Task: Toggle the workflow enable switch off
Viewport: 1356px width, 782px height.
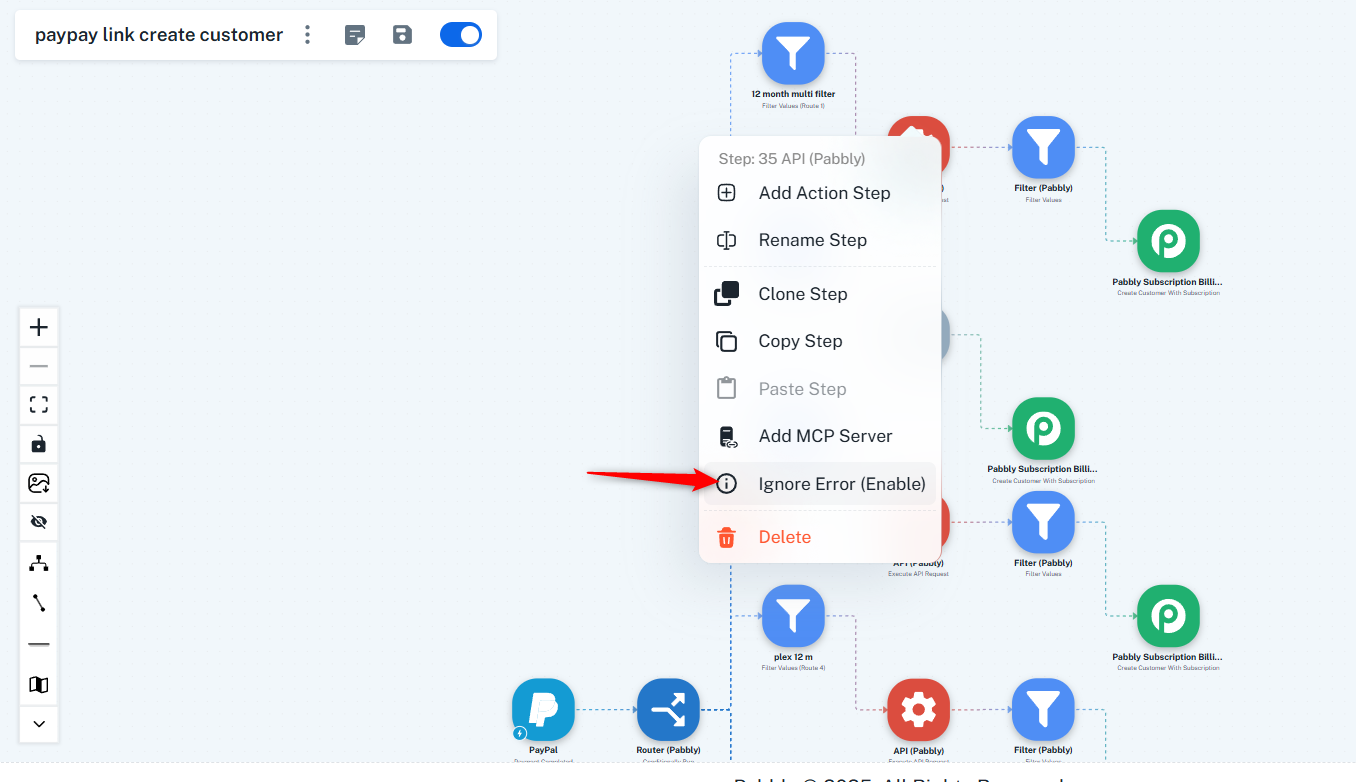Action: (461, 35)
